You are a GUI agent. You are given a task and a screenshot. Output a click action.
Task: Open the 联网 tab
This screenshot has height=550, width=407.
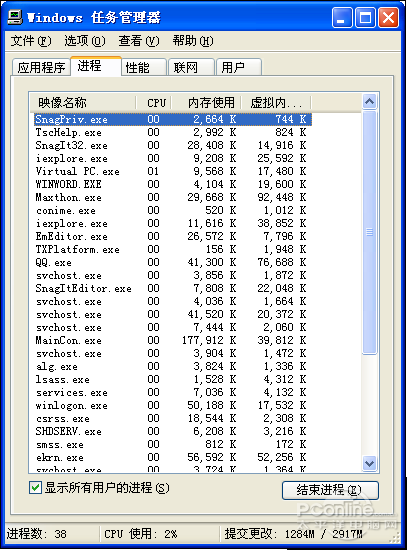tap(191, 67)
